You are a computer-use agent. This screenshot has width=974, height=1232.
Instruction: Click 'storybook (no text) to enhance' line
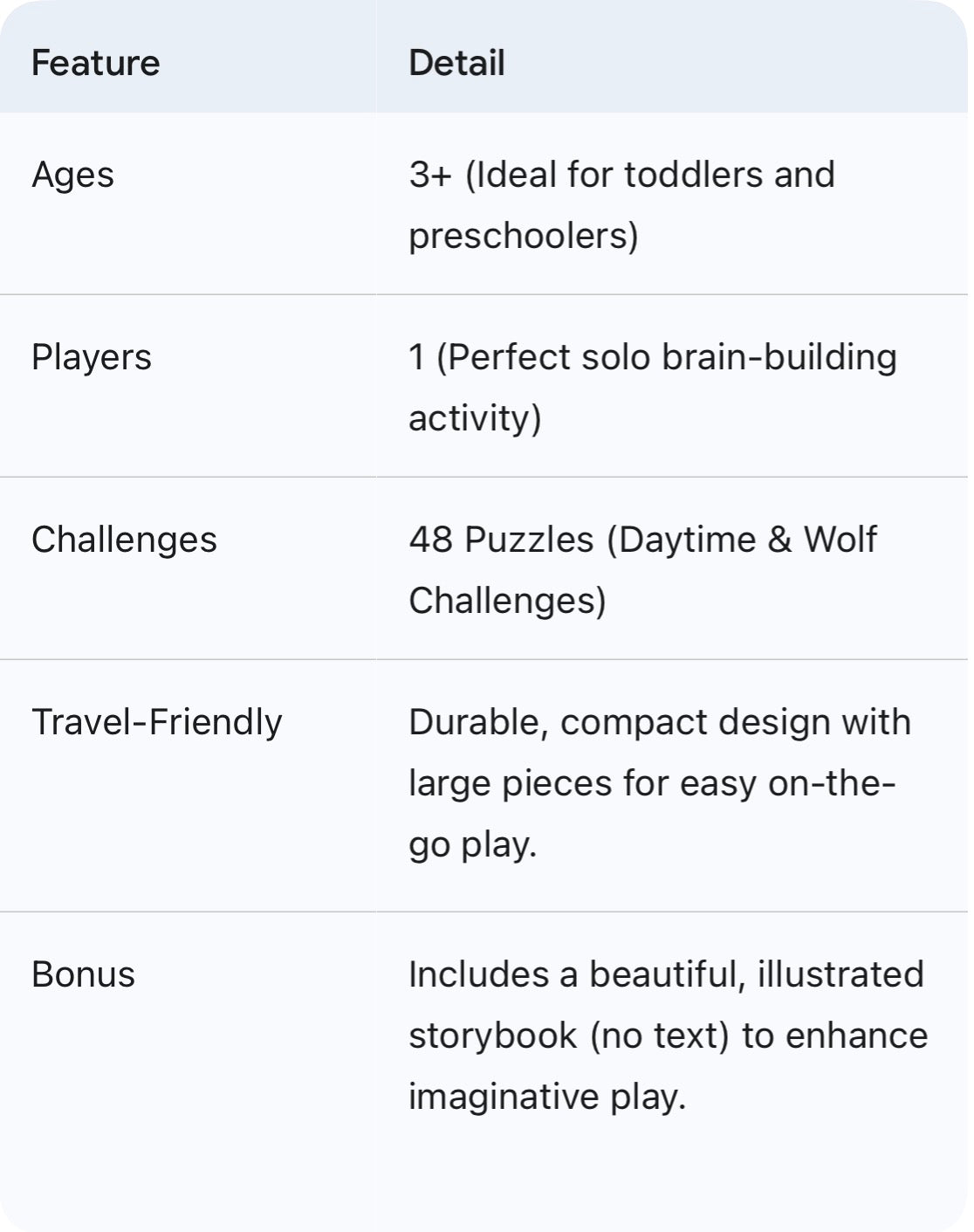pos(668,1036)
